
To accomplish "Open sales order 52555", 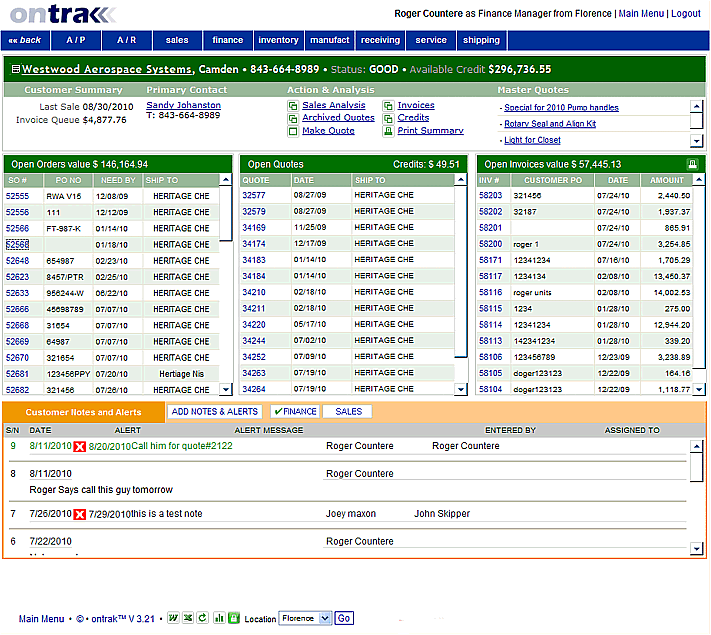I will [17, 196].
